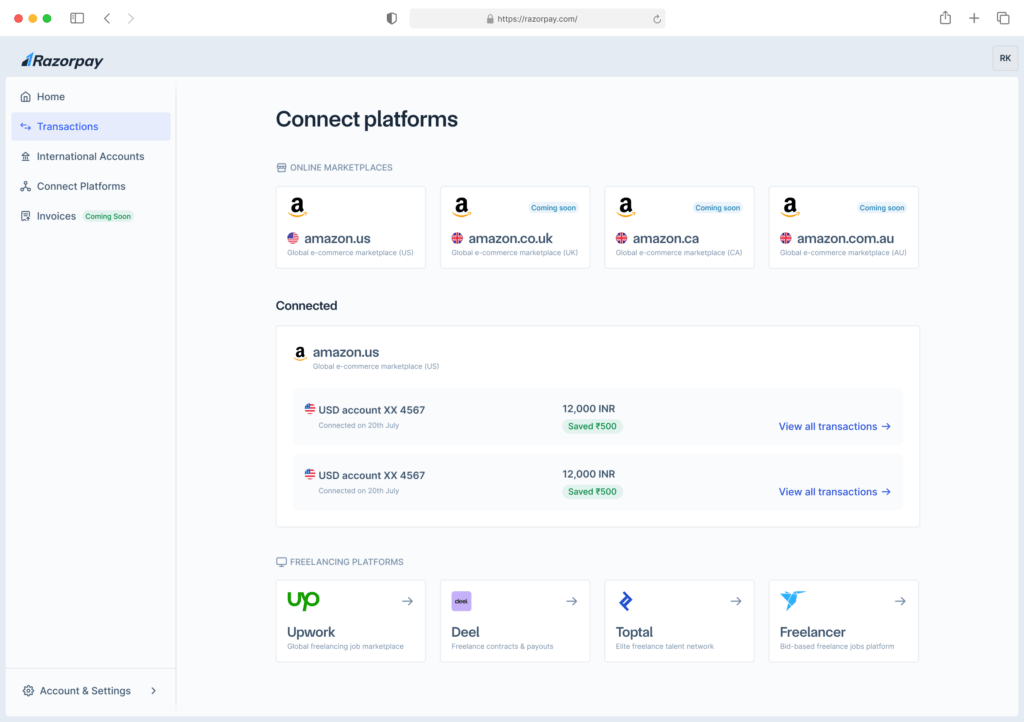Image resolution: width=1024 pixels, height=722 pixels.
Task: Open the browser tab overview icon
Action: point(1003,18)
